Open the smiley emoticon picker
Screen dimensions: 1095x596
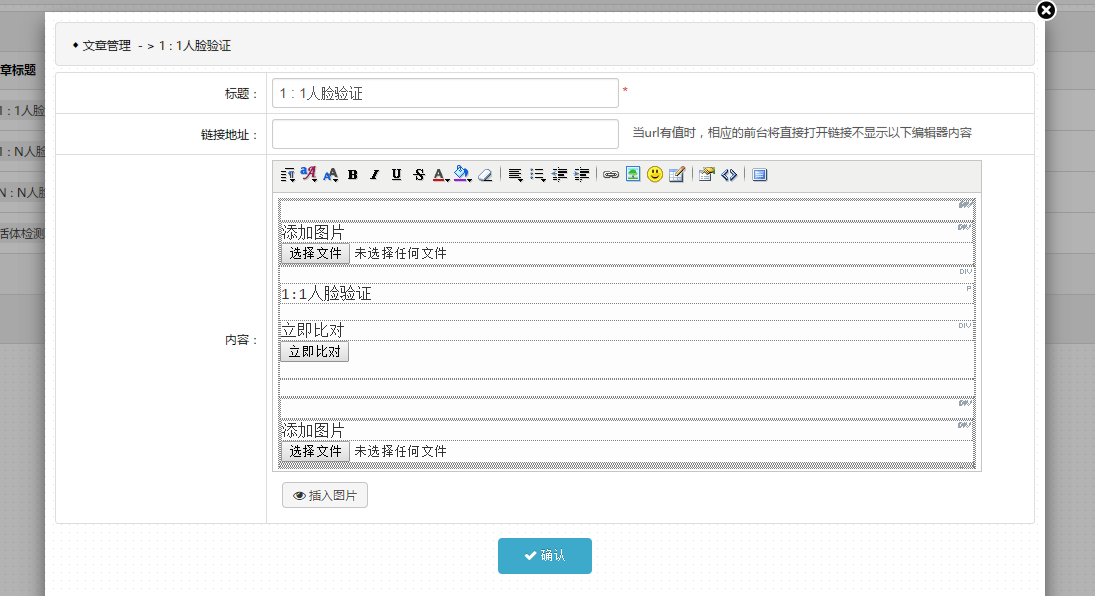655,175
